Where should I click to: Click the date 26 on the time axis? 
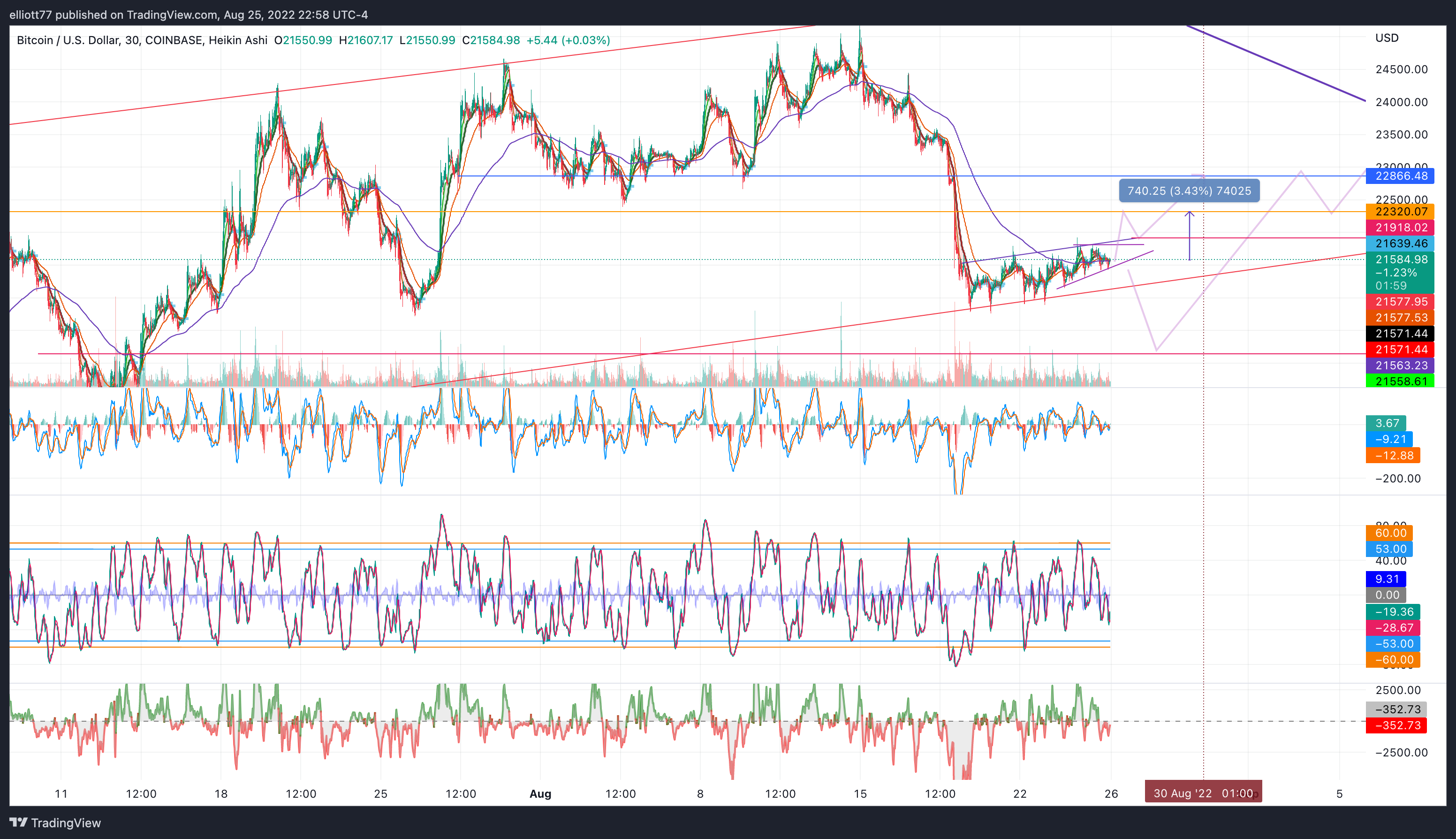(x=1112, y=793)
